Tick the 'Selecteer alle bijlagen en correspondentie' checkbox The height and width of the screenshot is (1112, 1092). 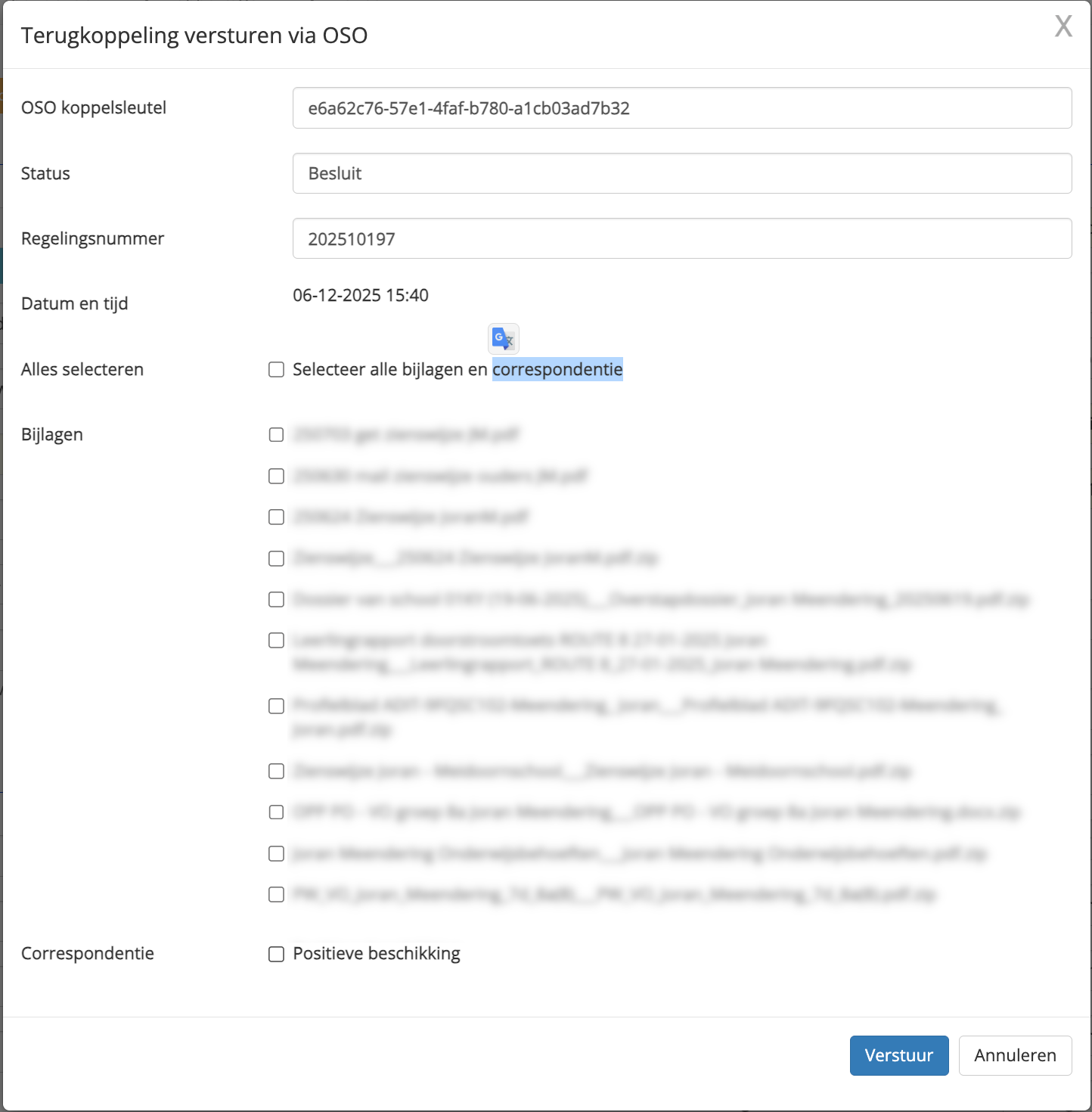[277, 370]
